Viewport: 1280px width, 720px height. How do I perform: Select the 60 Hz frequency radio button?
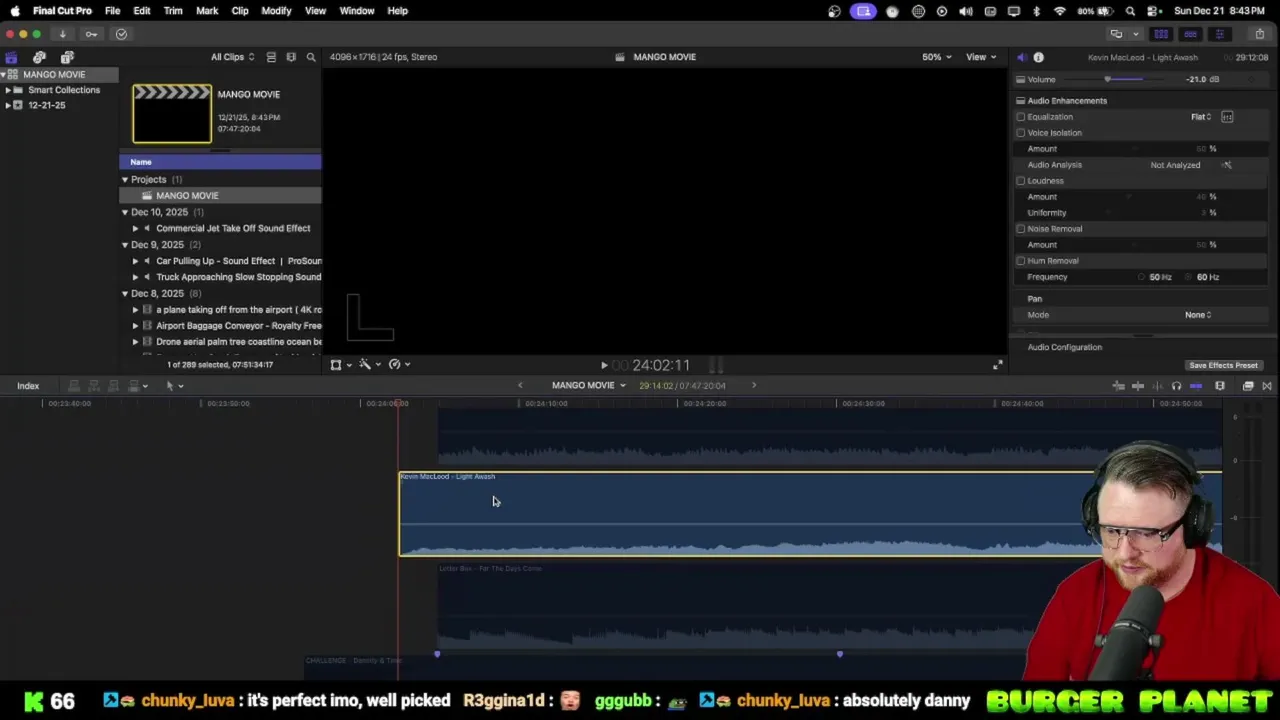(1190, 277)
